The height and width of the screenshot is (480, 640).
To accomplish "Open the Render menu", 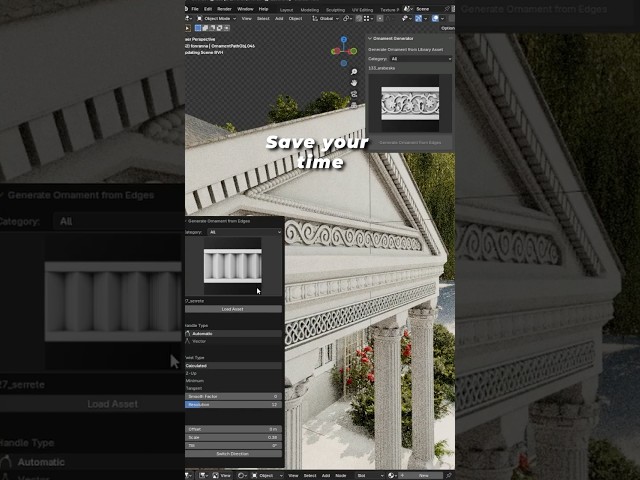I will tap(224, 9).
